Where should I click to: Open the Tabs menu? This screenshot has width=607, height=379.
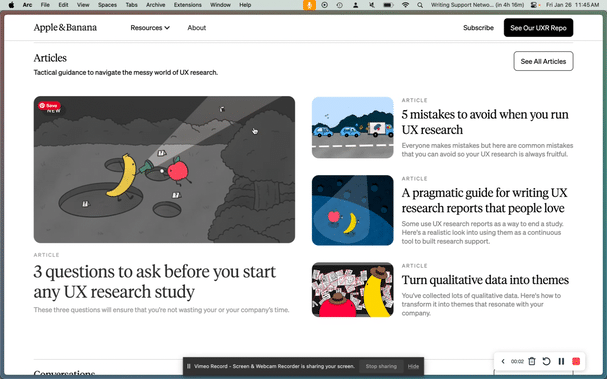131,5
